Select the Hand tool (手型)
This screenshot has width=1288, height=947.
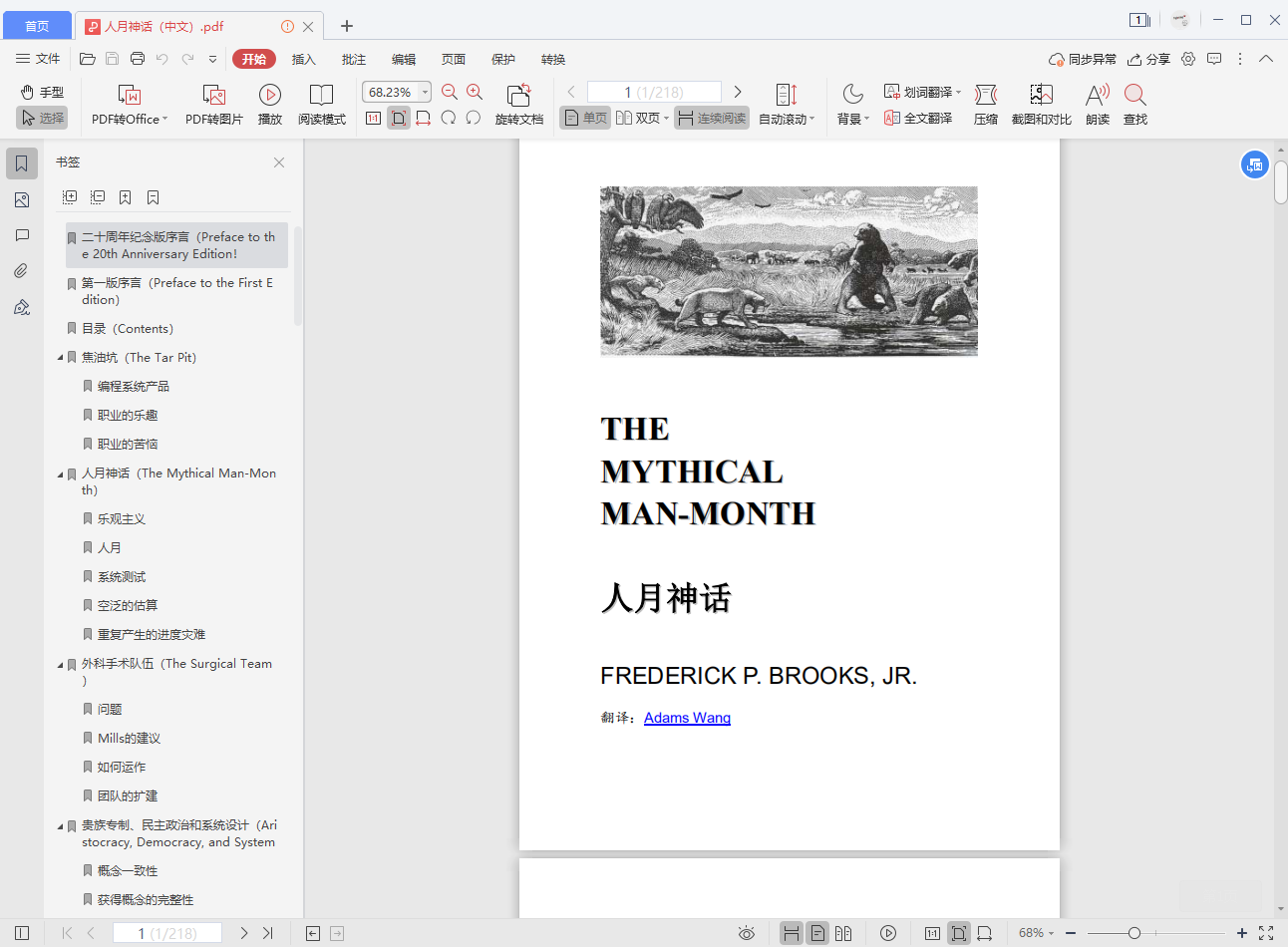tap(42, 92)
